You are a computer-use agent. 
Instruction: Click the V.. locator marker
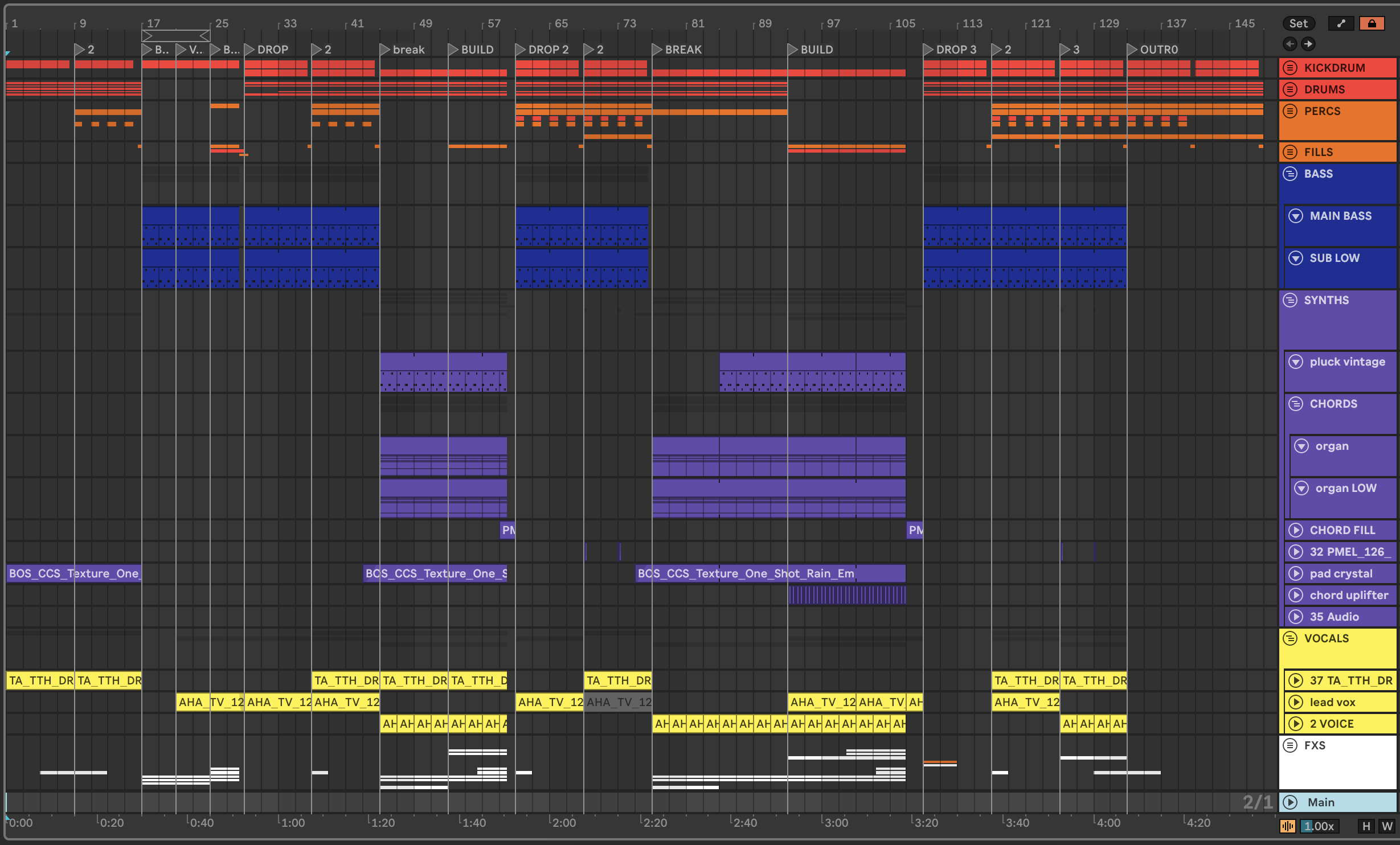click(190, 50)
